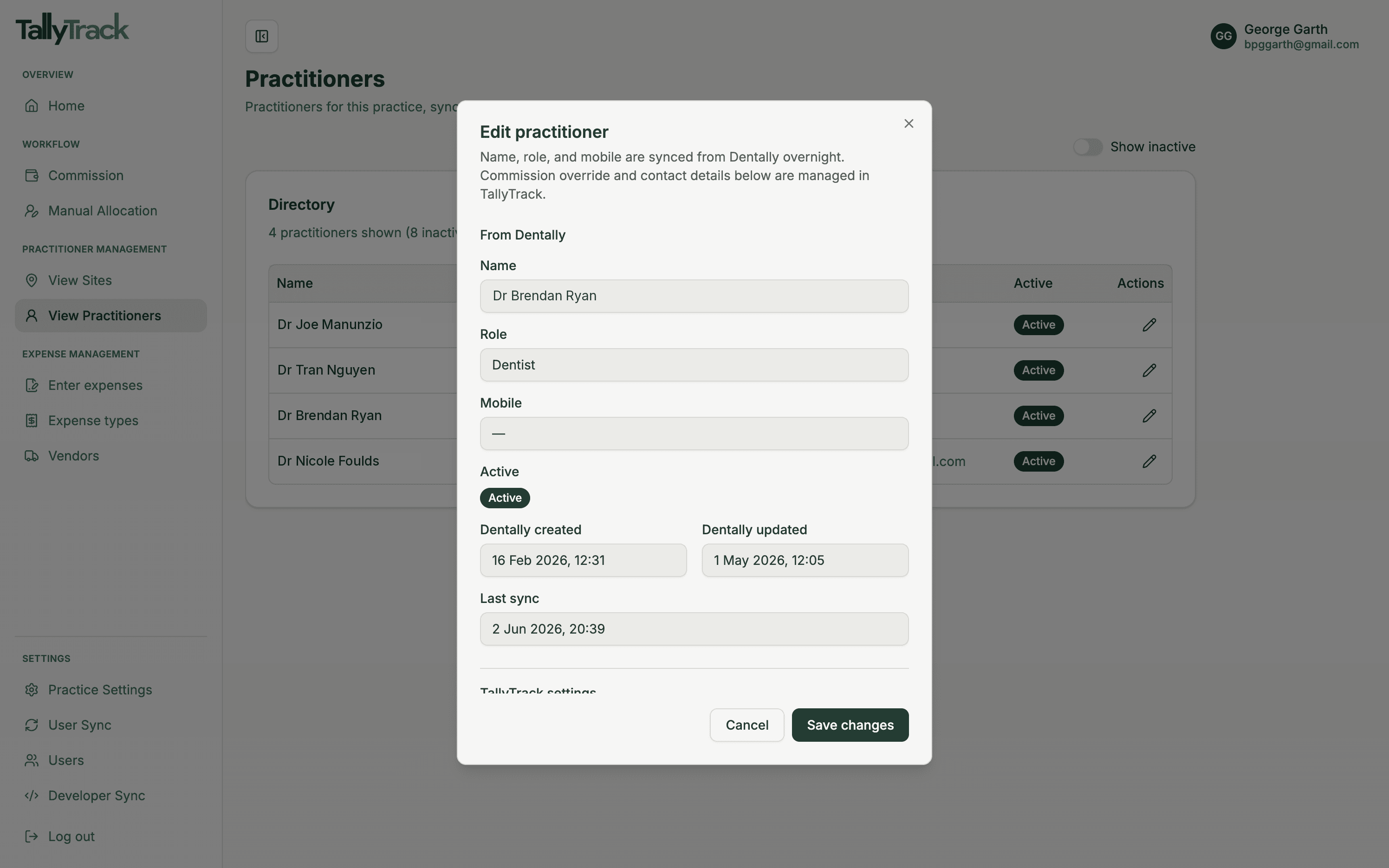
Task: Edit Dr Tran Nguyen pencil icon
Action: coord(1149,370)
